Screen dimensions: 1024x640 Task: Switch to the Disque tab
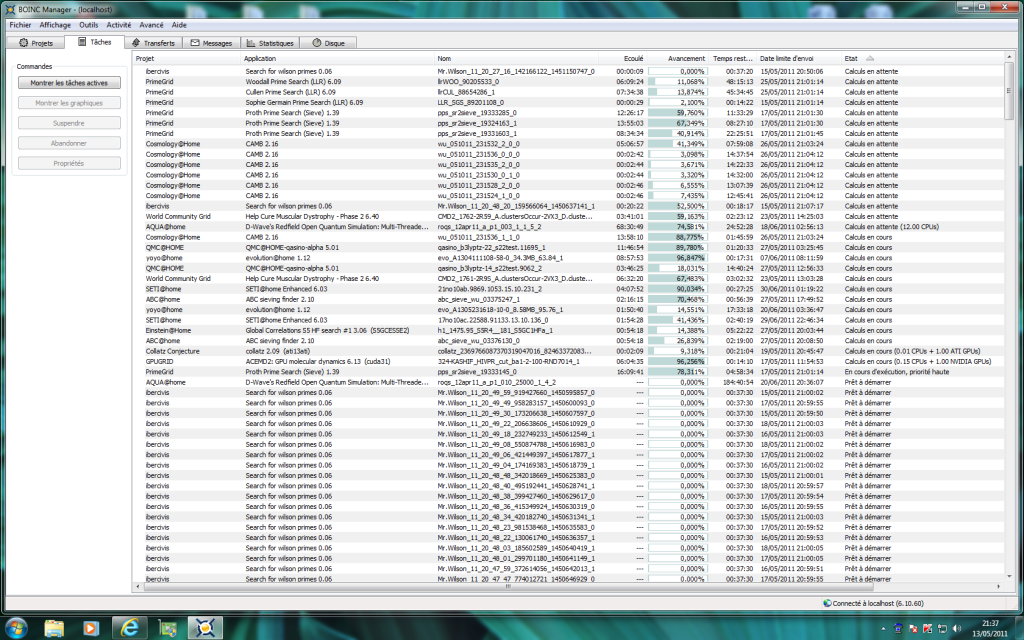pyautogui.click(x=328, y=43)
